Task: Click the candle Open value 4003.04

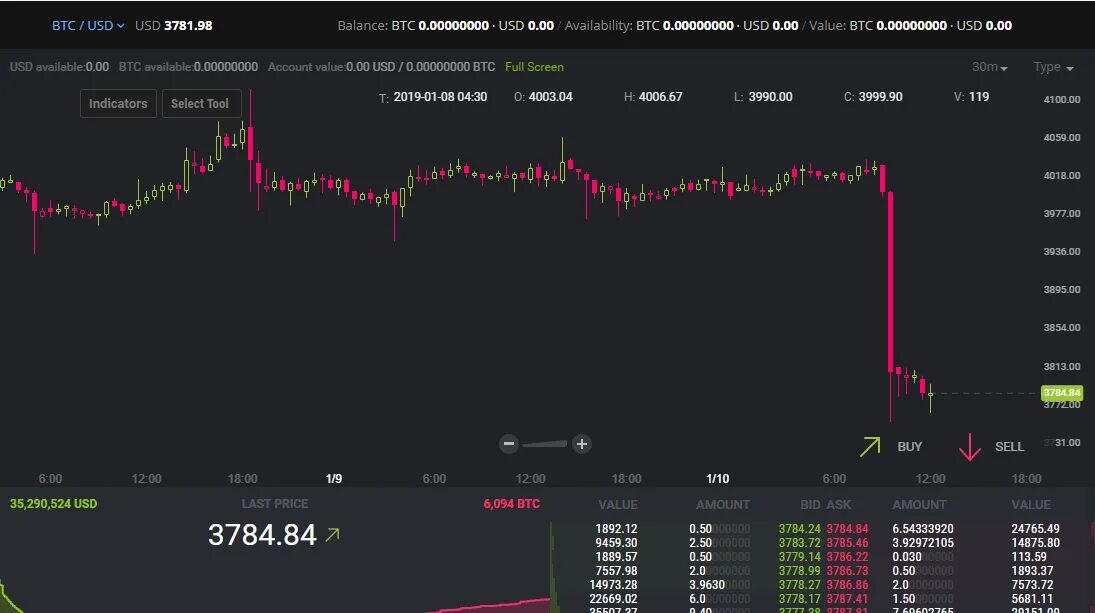Action: (x=550, y=97)
